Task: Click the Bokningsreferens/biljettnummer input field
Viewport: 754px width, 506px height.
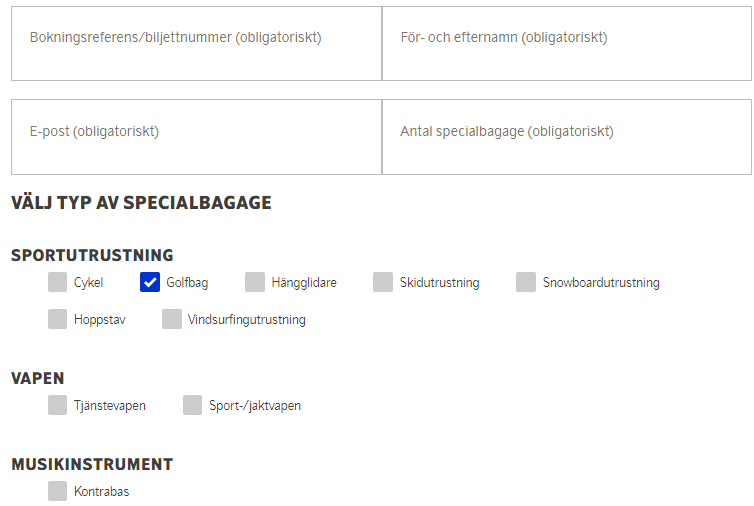Action: click(196, 44)
